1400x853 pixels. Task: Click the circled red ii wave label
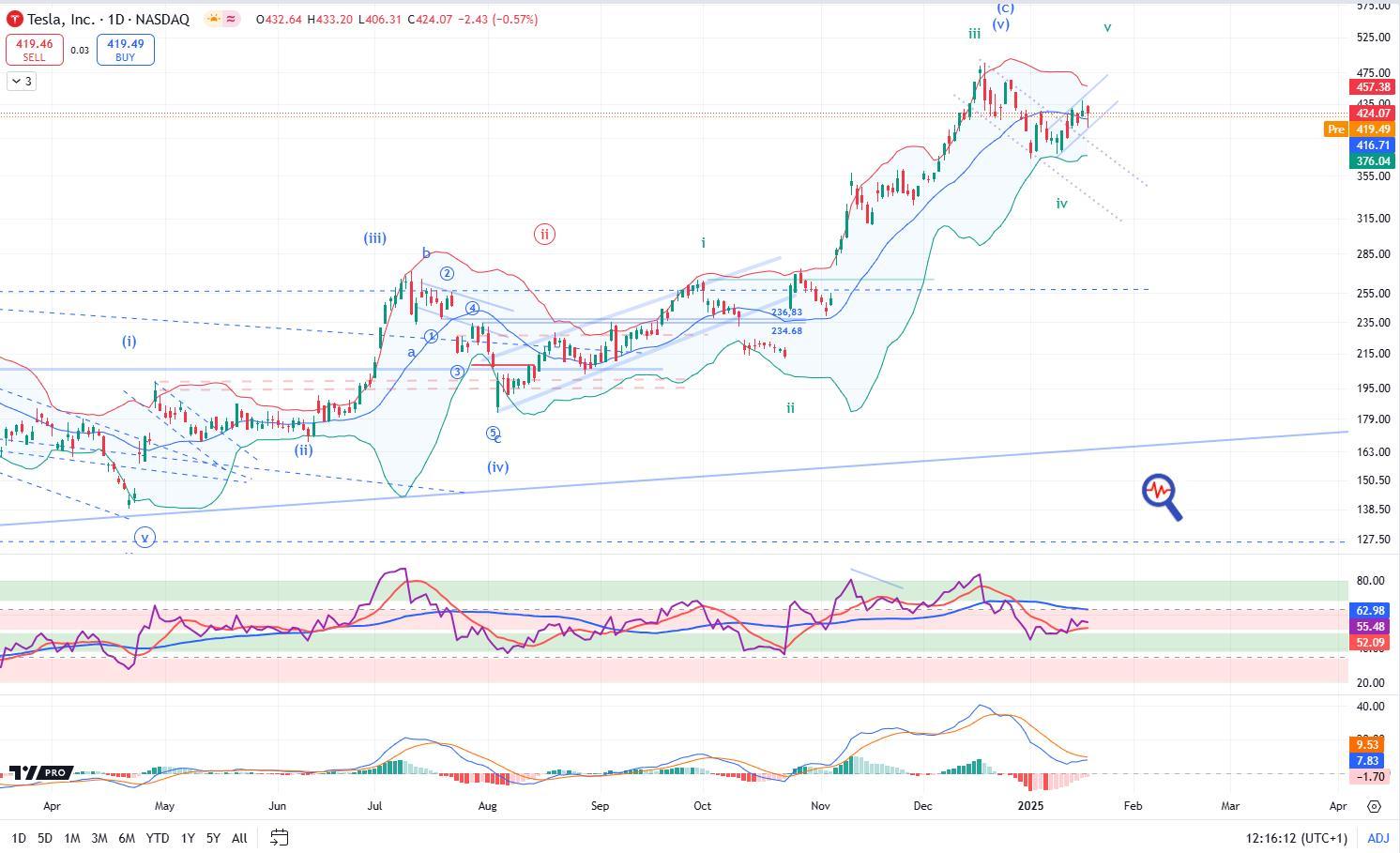point(544,234)
